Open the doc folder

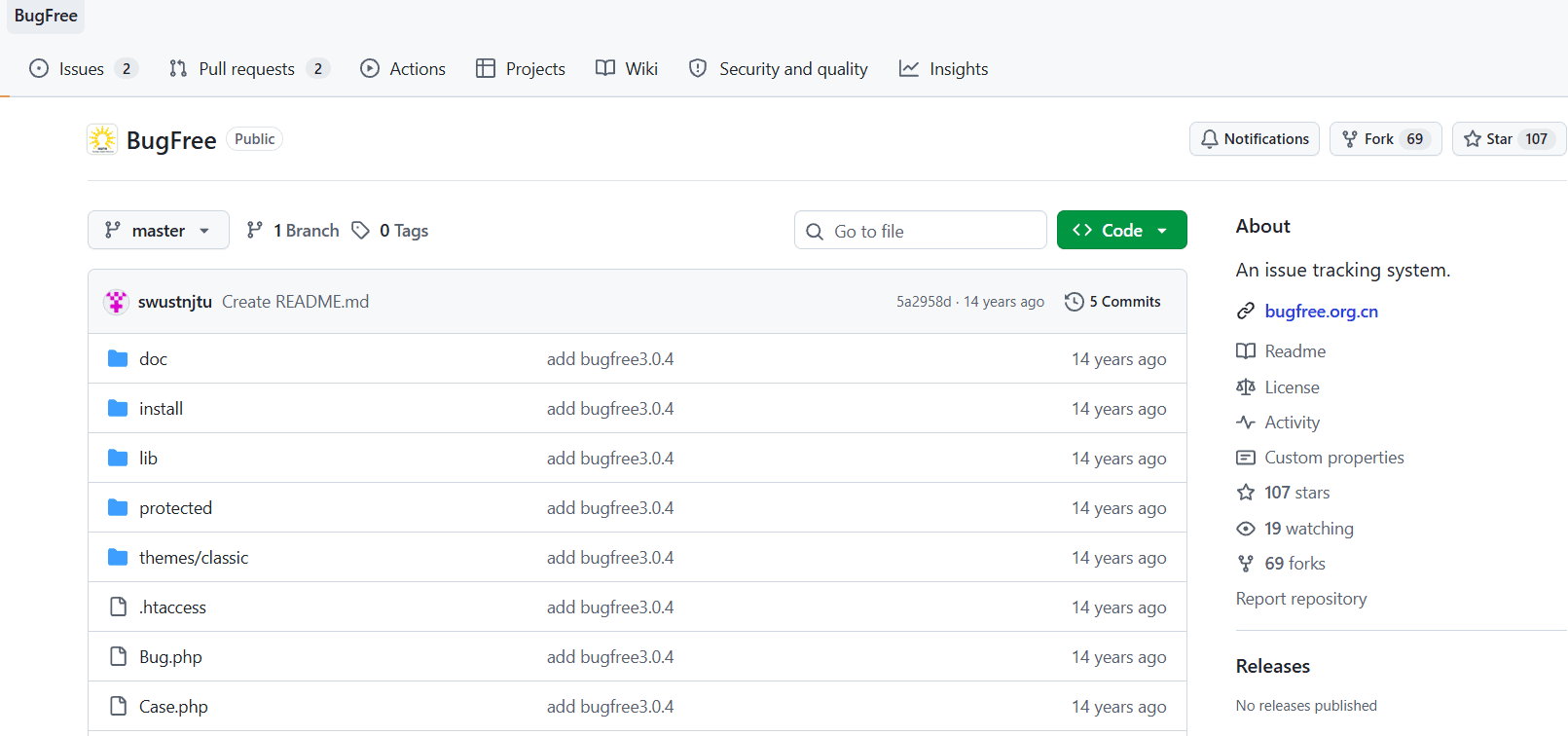153,359
